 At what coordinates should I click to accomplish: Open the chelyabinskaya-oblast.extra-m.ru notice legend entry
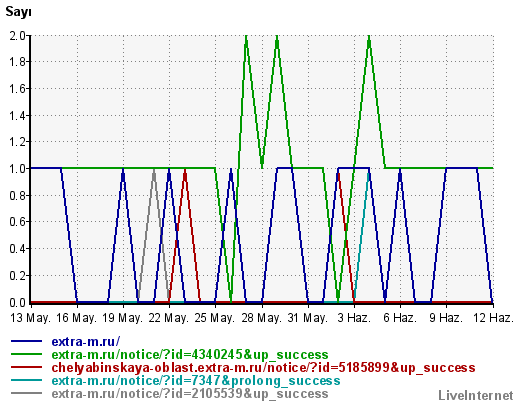coord(263,367)
